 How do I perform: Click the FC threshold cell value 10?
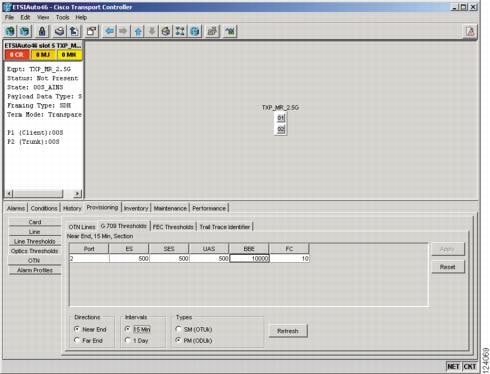tap(289, 259)
